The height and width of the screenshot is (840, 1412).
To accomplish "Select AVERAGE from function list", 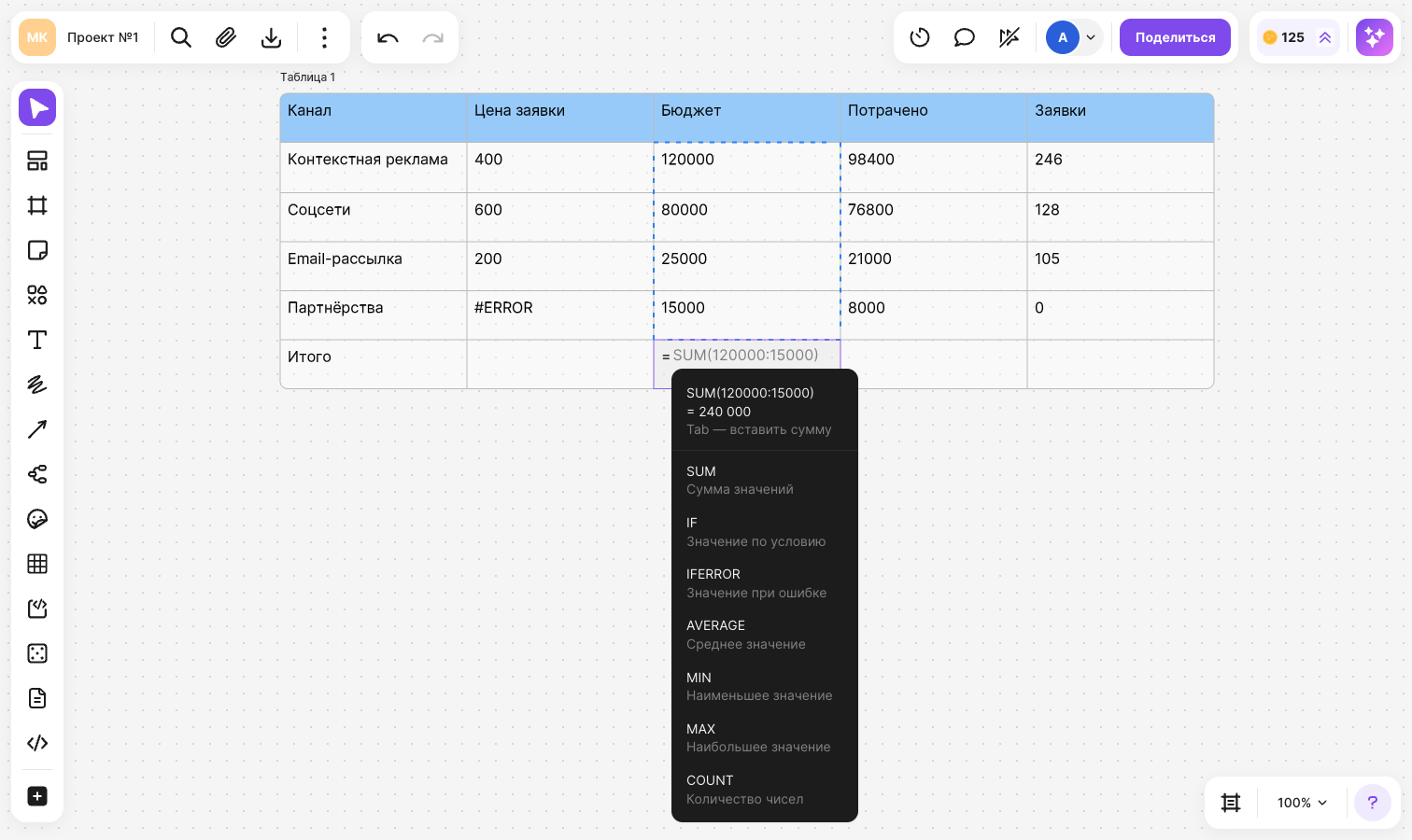I will [765, 635].
